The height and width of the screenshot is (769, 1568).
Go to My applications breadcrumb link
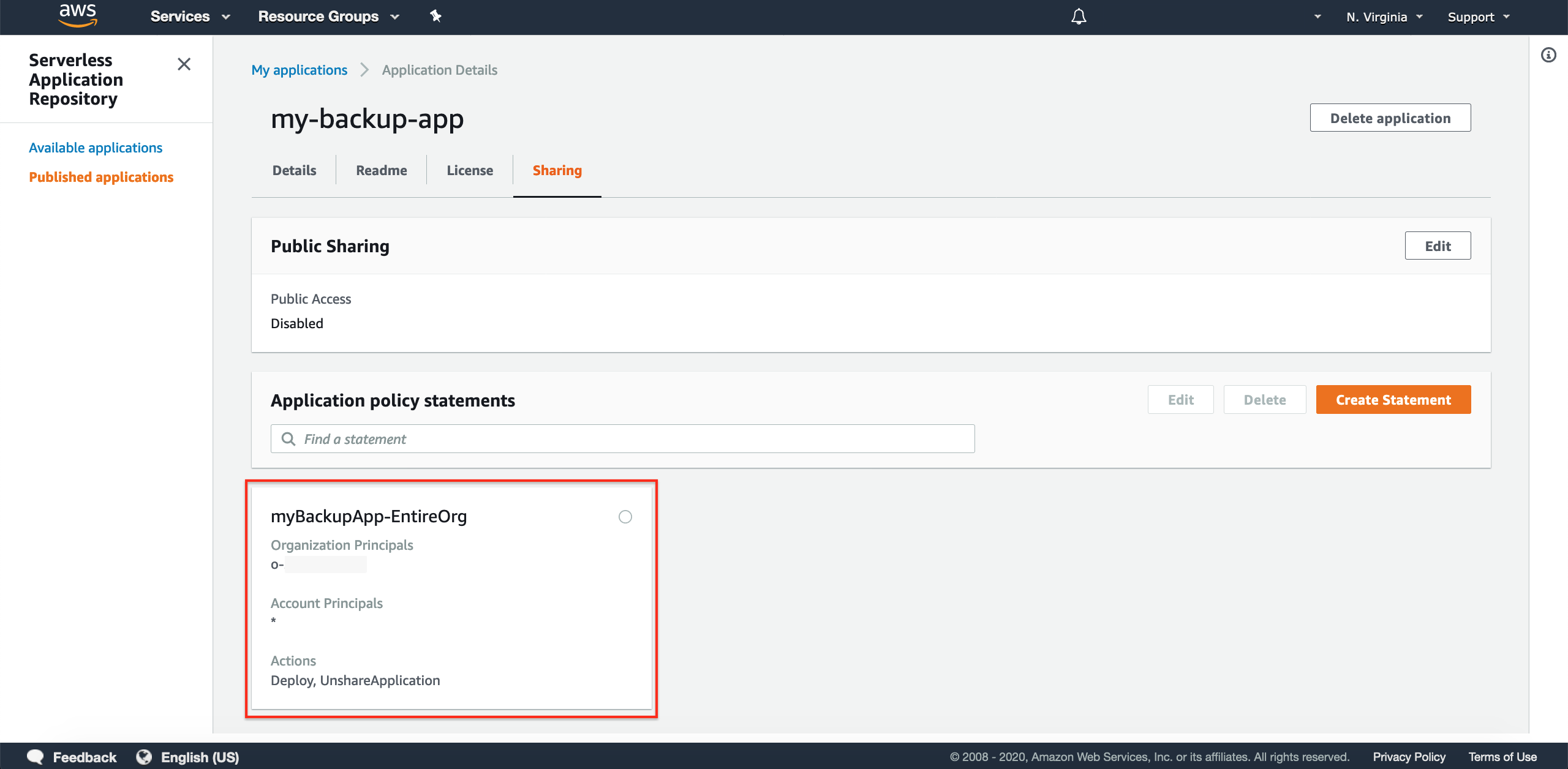pos(299,70)
